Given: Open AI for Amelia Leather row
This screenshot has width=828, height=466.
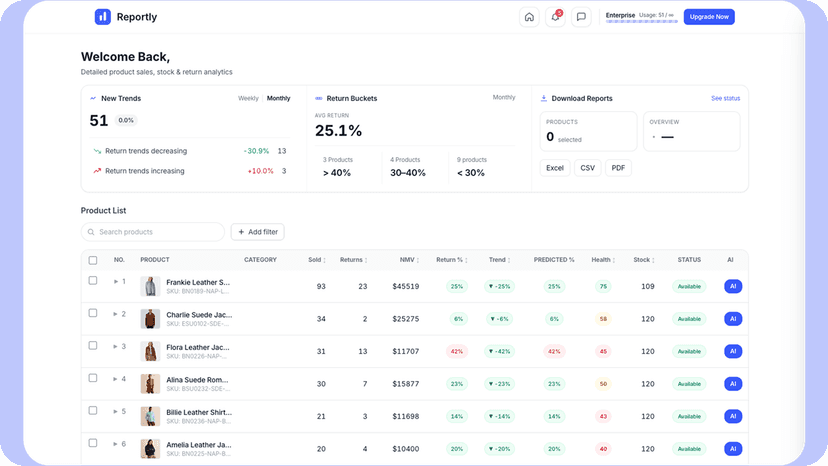Looking at the screenshot, I should pyautogui.click(x=733, y=449).
